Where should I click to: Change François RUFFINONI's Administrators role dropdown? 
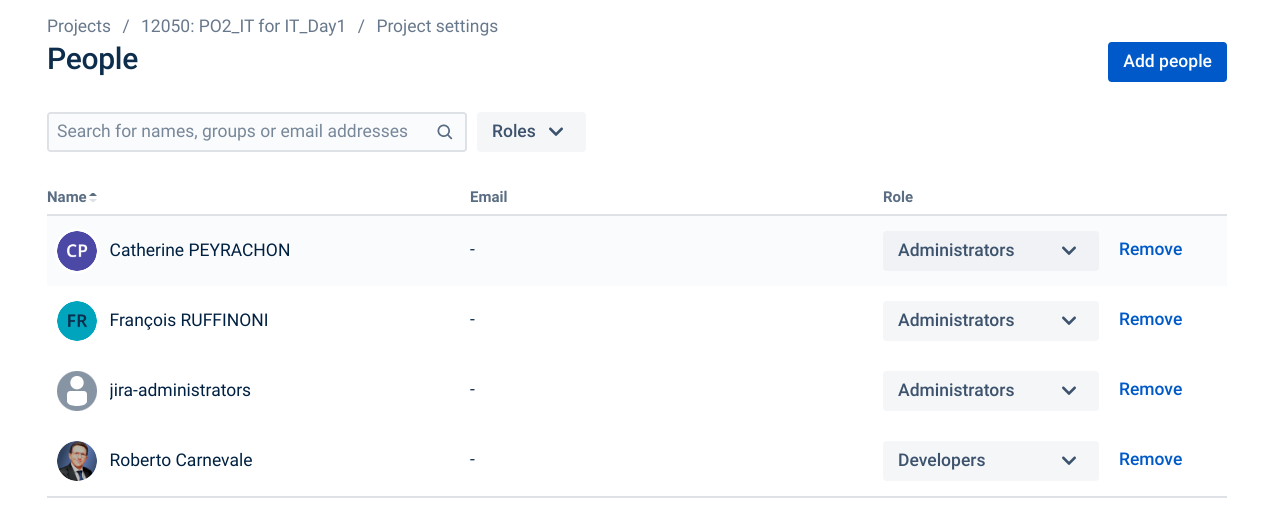[990, 321]
